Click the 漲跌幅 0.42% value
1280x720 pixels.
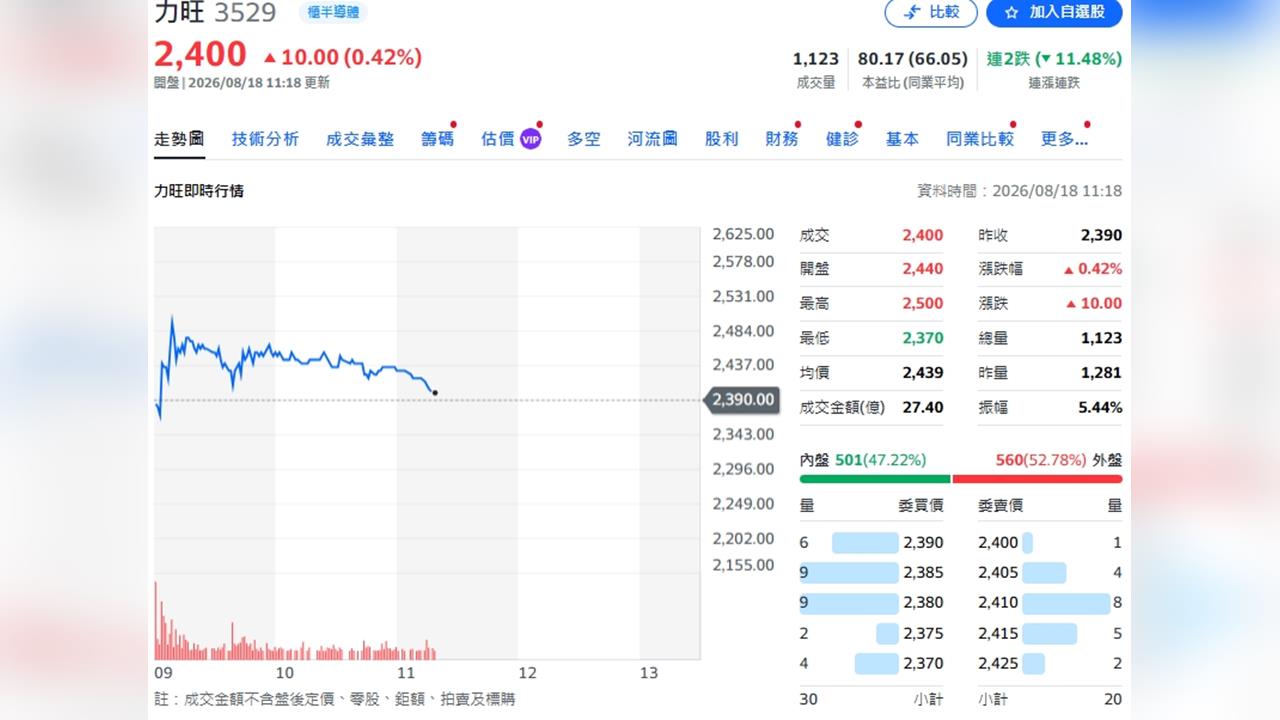[1093, 269]
